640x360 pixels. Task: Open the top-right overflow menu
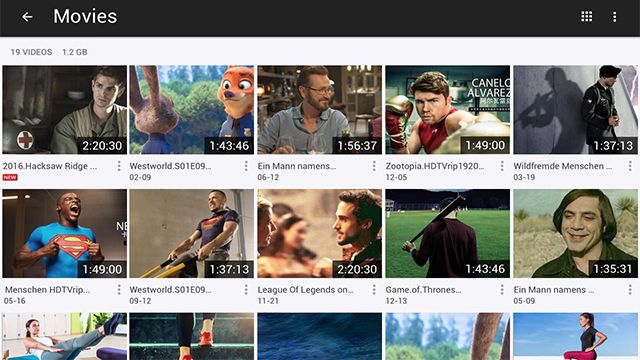click(x=614, y=17)
